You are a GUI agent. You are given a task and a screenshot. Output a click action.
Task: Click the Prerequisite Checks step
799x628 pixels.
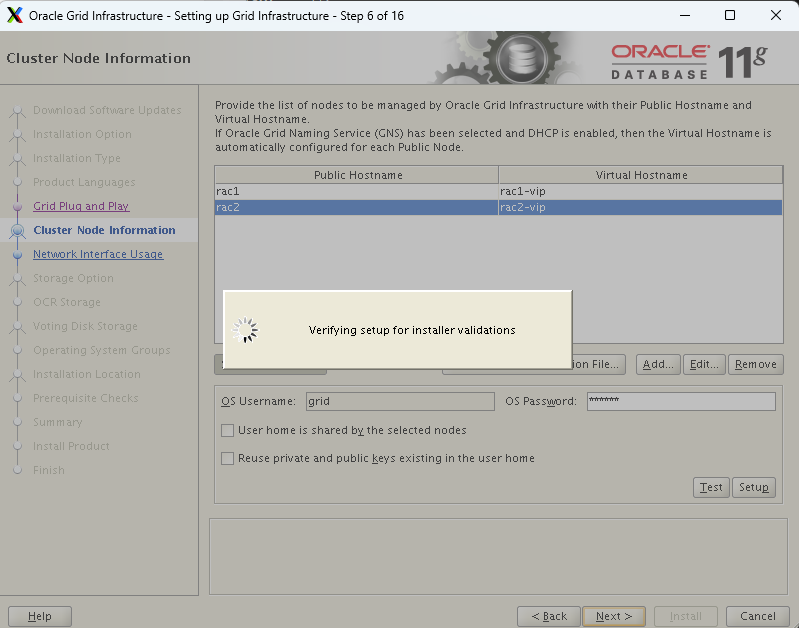coord(86,398)
